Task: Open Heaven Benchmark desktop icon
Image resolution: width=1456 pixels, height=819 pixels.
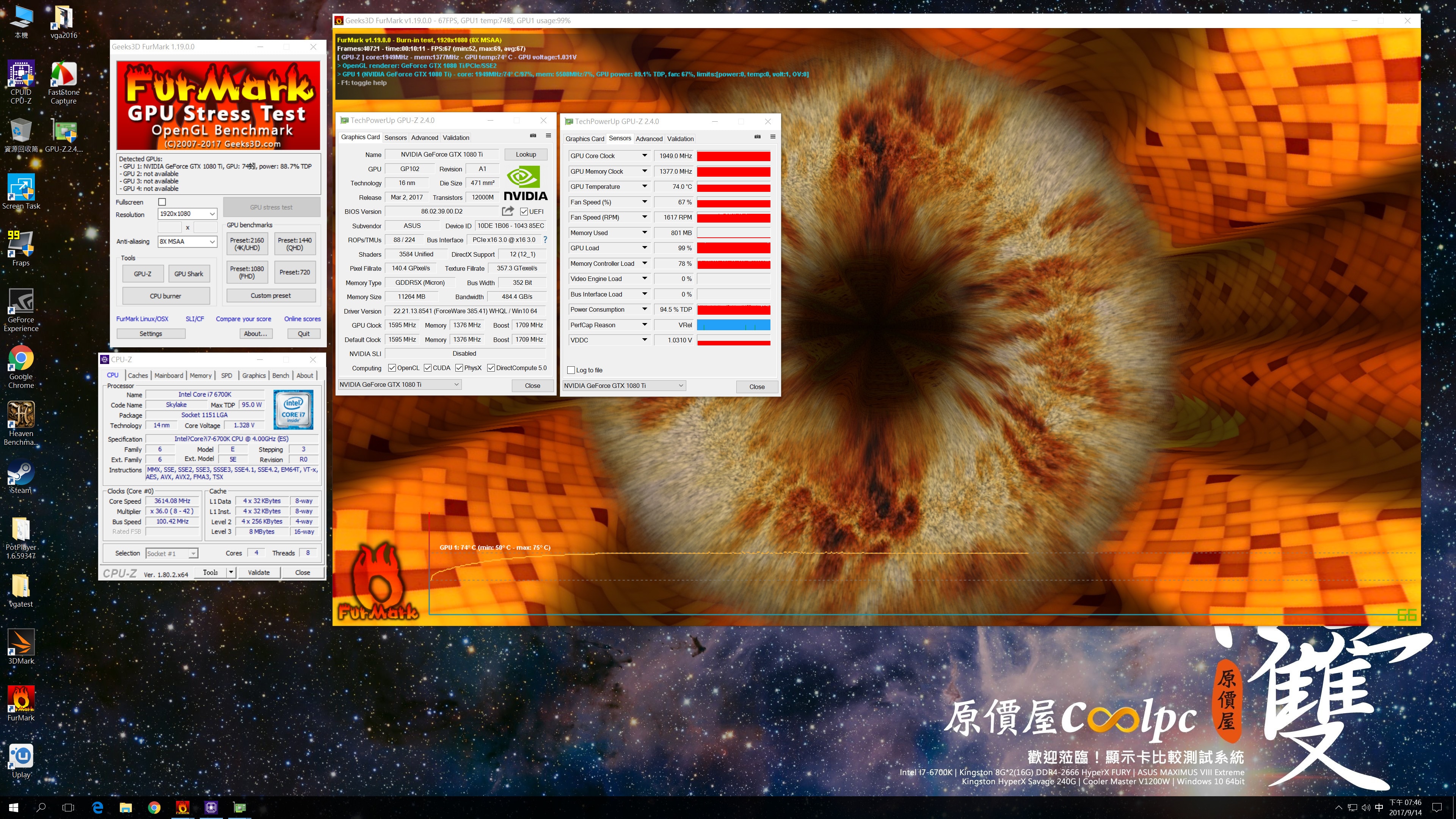Action: click(x=21, y=424)
